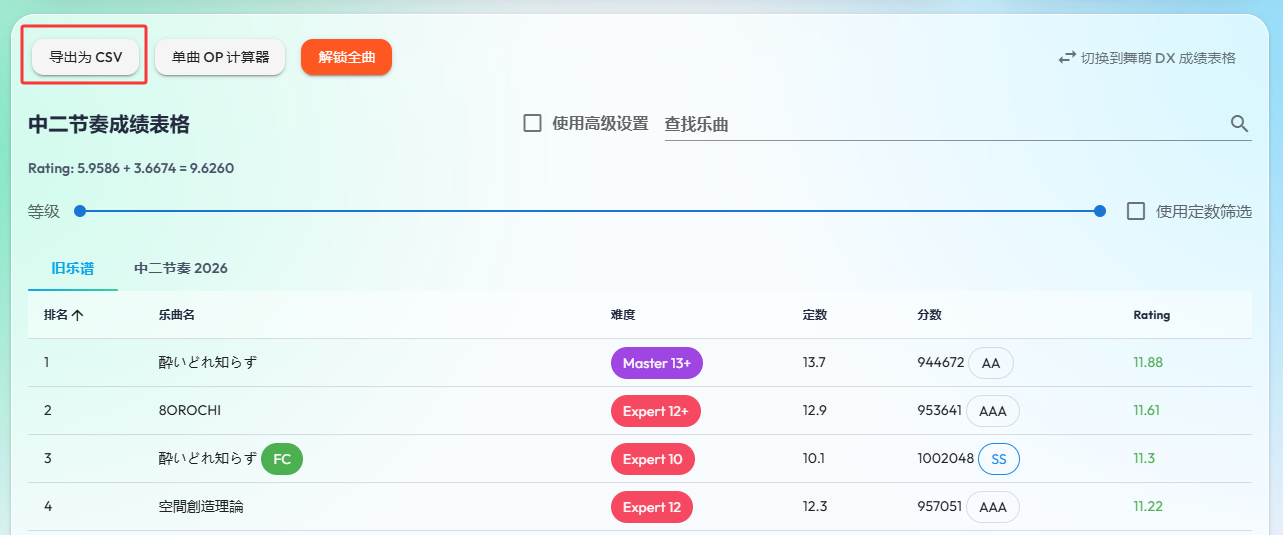Image resolution: width=1283 pixels, height=535 pixels.
Task: Click the middle of the 等级 slider track
Action: [x=590, y=211]
